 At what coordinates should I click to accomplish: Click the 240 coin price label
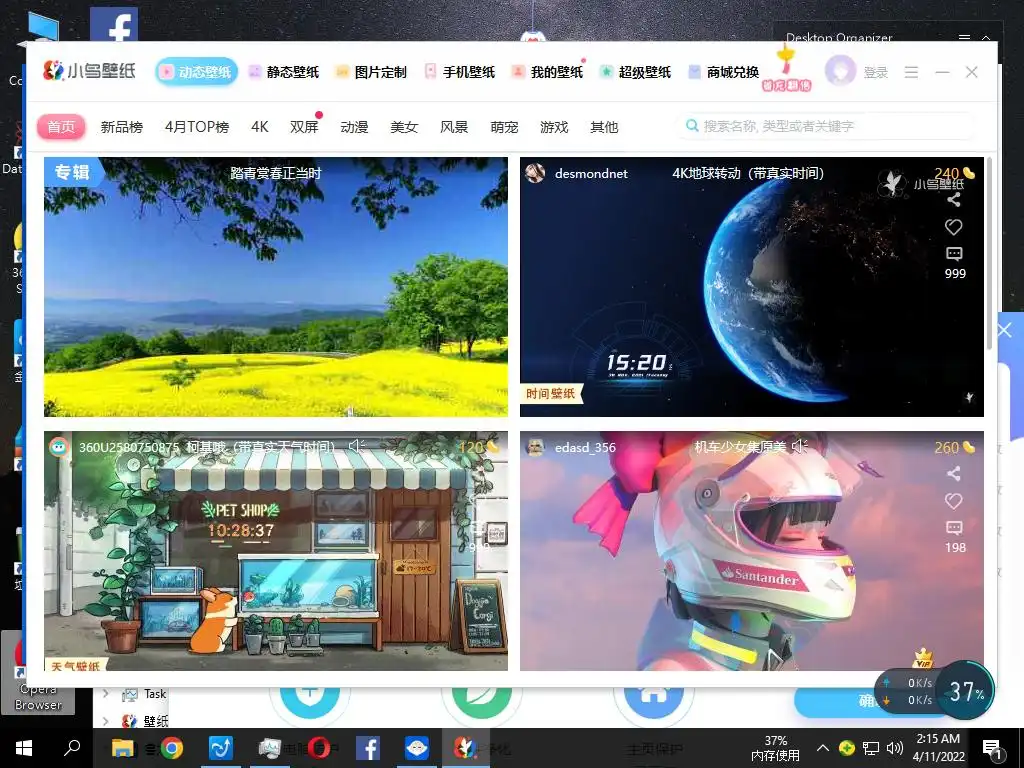click(x=954, y=174)
